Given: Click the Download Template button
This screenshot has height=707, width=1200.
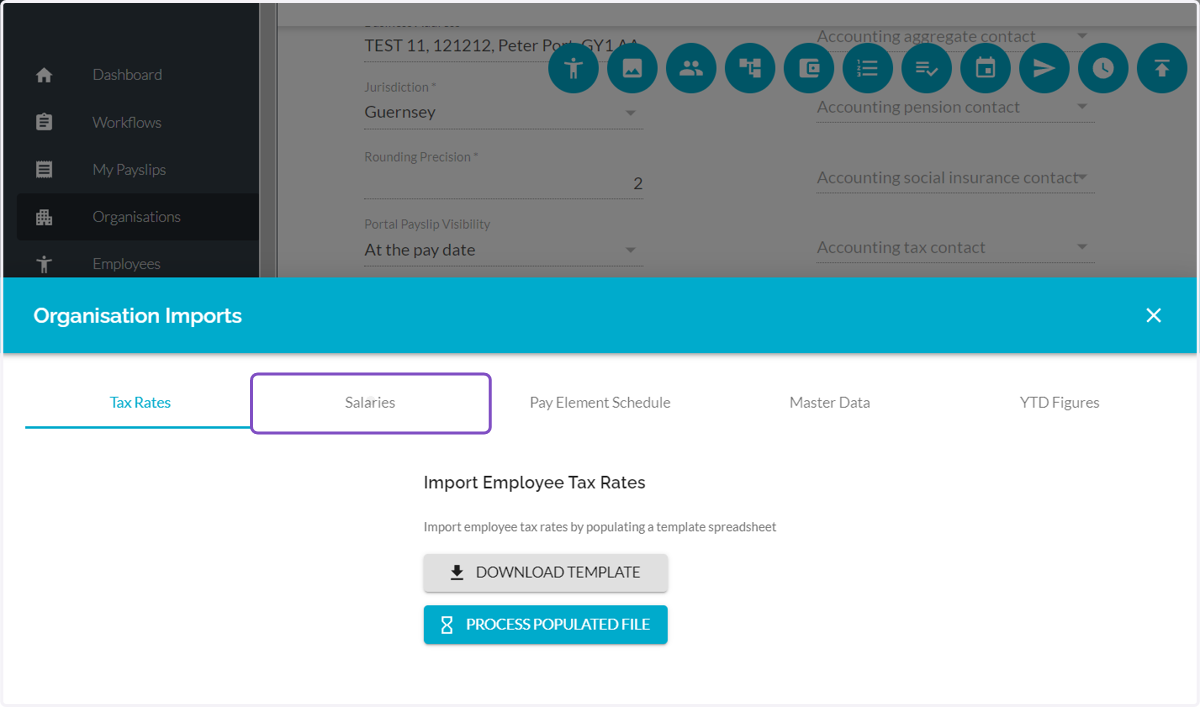Looking at the screenshot, I should [x=546, y=573].
